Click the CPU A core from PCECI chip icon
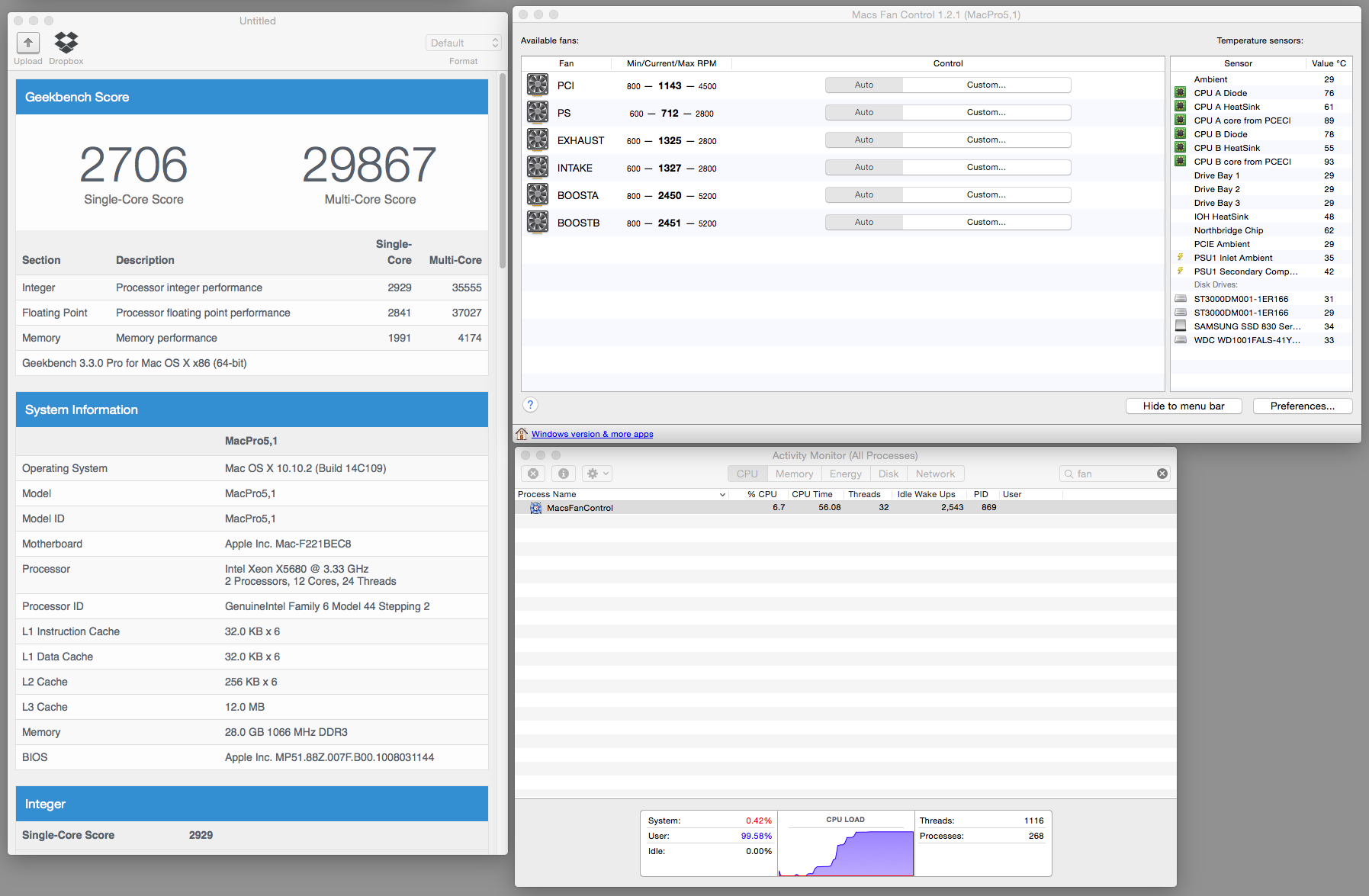This screenshot has height=896, width=1369. pos(1180,120)
